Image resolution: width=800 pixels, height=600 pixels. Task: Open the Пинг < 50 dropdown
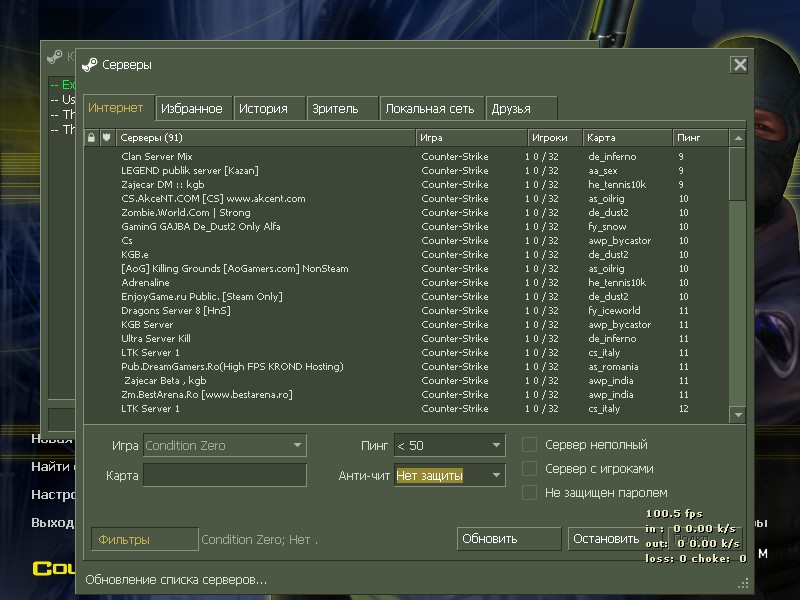click(449, 445)
